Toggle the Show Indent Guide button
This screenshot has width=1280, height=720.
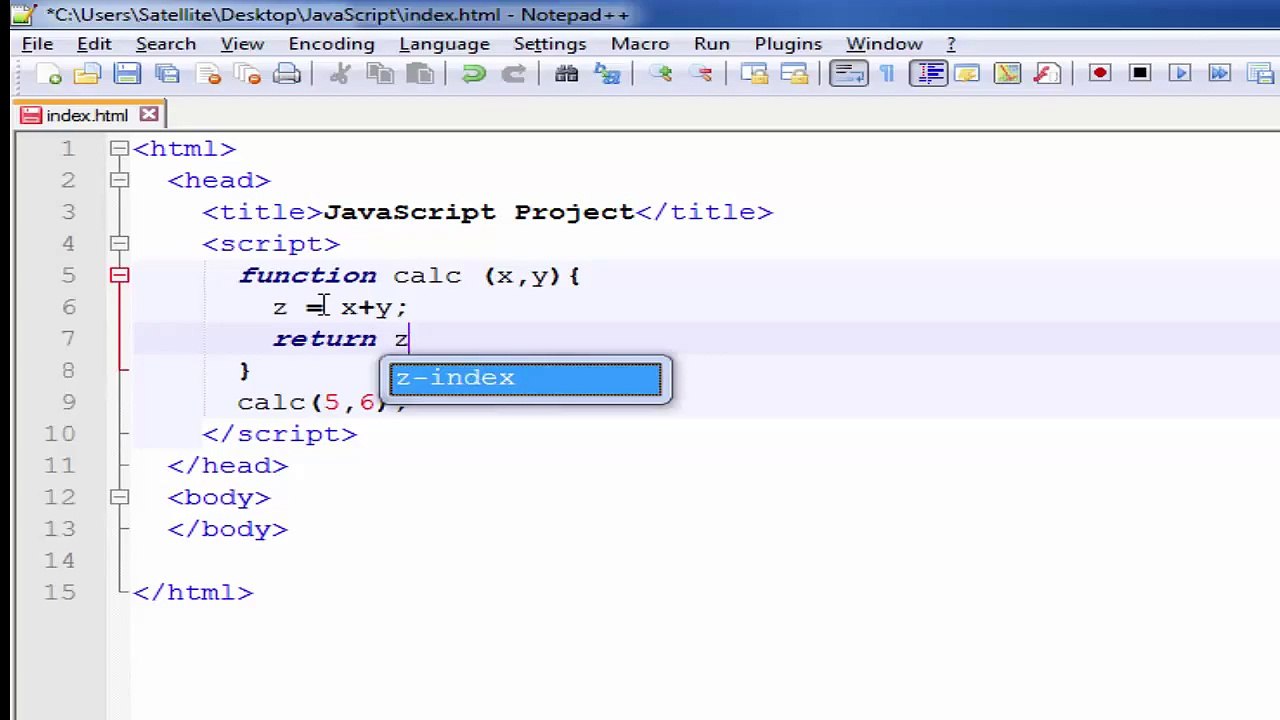coord(928,74)
